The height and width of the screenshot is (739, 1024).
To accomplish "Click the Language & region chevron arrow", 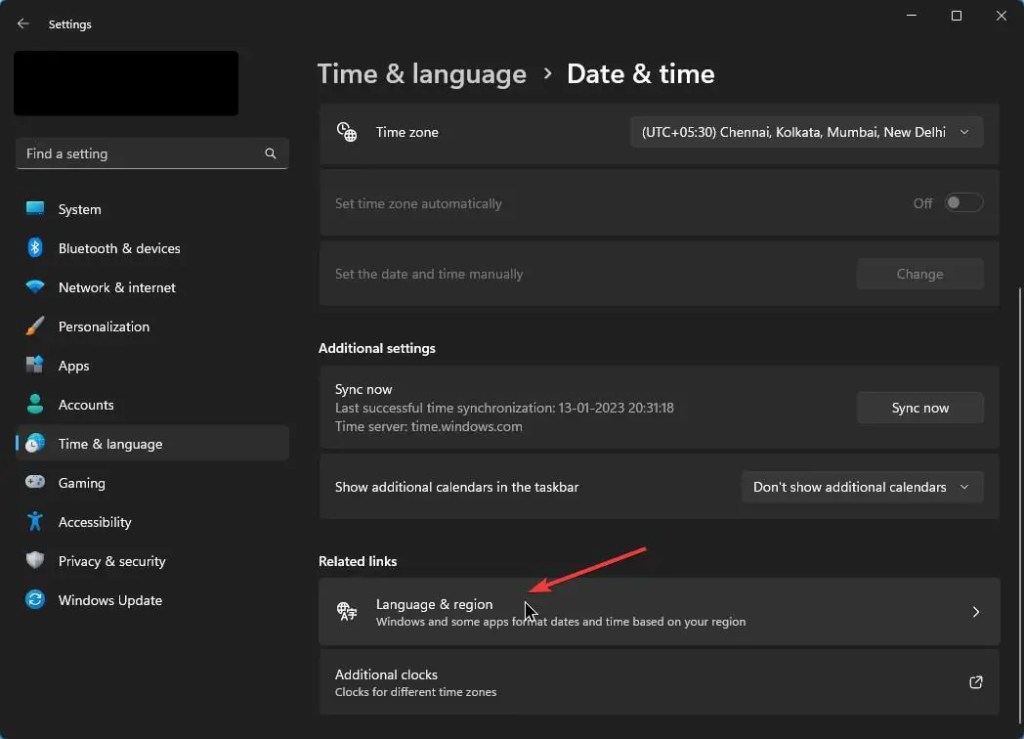I will click(976, 612).
